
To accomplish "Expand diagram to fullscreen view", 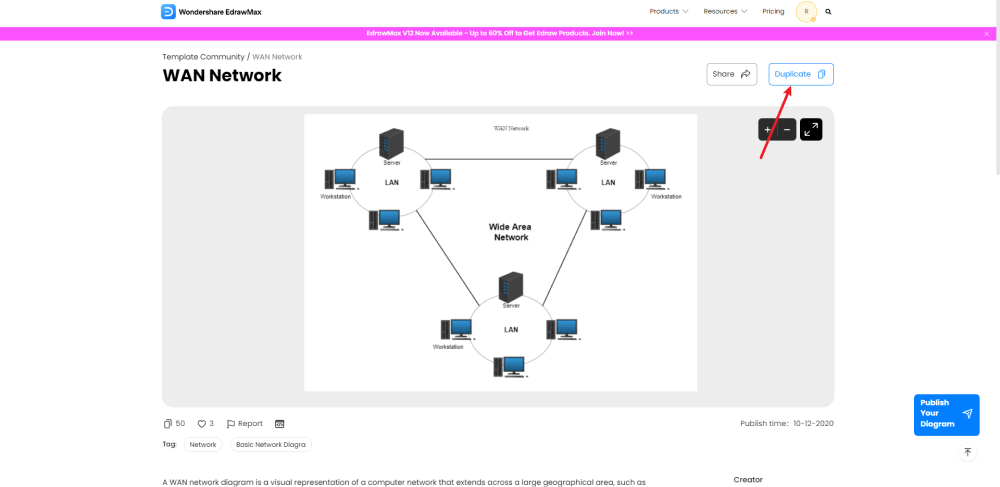I will [811, 129].
